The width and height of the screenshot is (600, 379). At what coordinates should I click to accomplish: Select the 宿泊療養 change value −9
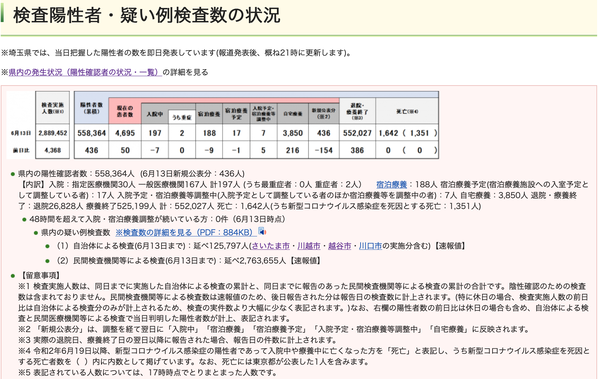point(209,150)
